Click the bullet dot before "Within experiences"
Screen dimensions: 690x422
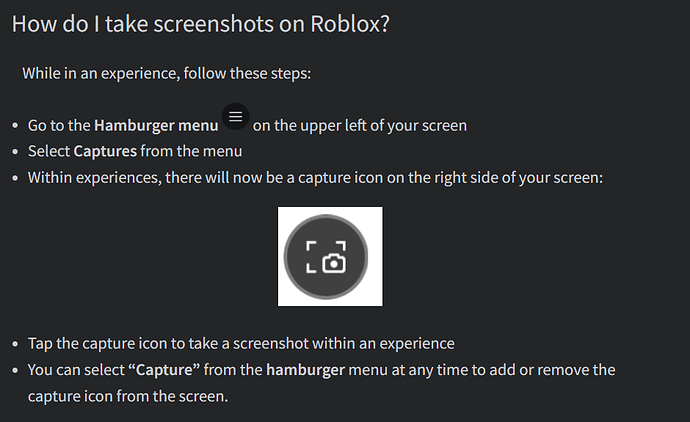(15, 179)
